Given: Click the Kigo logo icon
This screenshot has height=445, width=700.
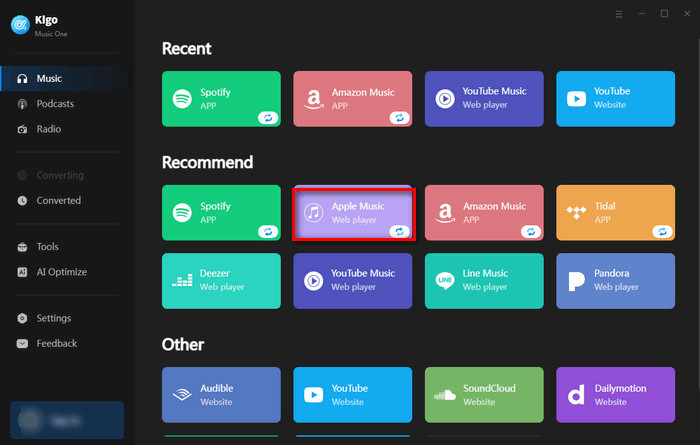Looking at the screenshot, I should coord(21,25).
